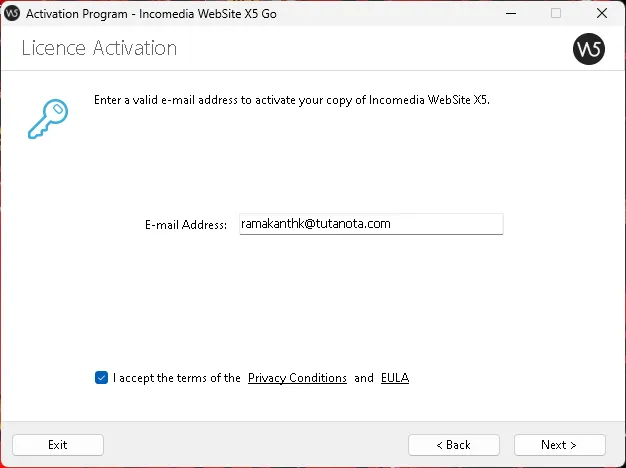Click the 'Enter a valid e-mail address' instruction text
This screenshot has width=626, height=468.
(x=292, y=101)
